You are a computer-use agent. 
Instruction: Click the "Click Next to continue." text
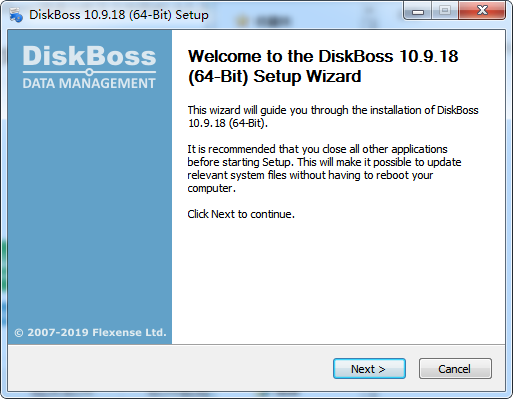pyautogui.click(x=241, y=214)
